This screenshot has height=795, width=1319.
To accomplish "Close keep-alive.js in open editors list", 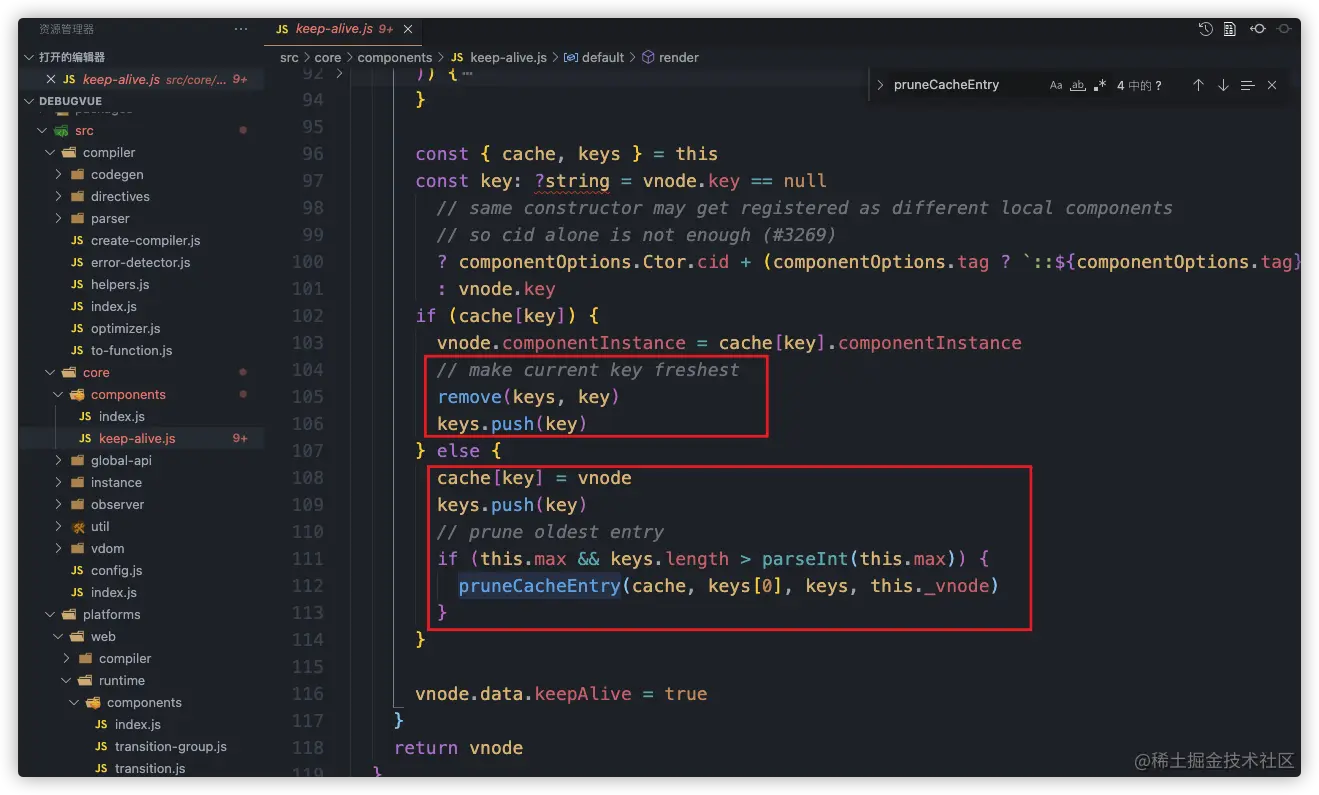I will pyautogui.click(x=51, y=79).
